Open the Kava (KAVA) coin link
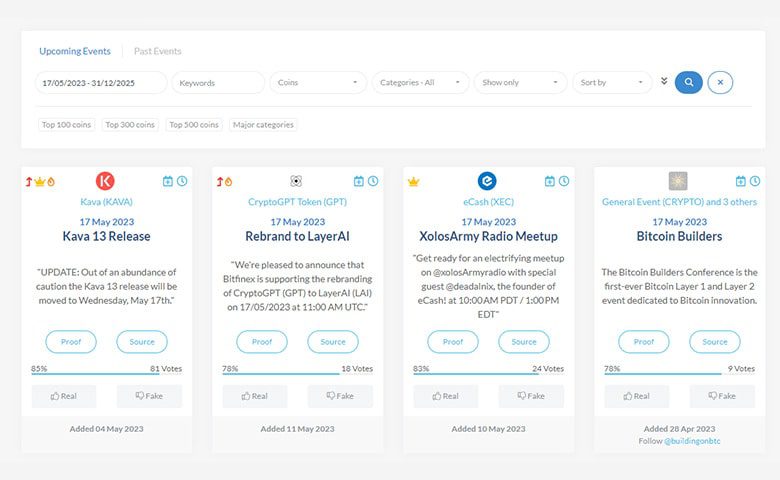Viewport: 780px width, 480px height. [x=106, y=202]
